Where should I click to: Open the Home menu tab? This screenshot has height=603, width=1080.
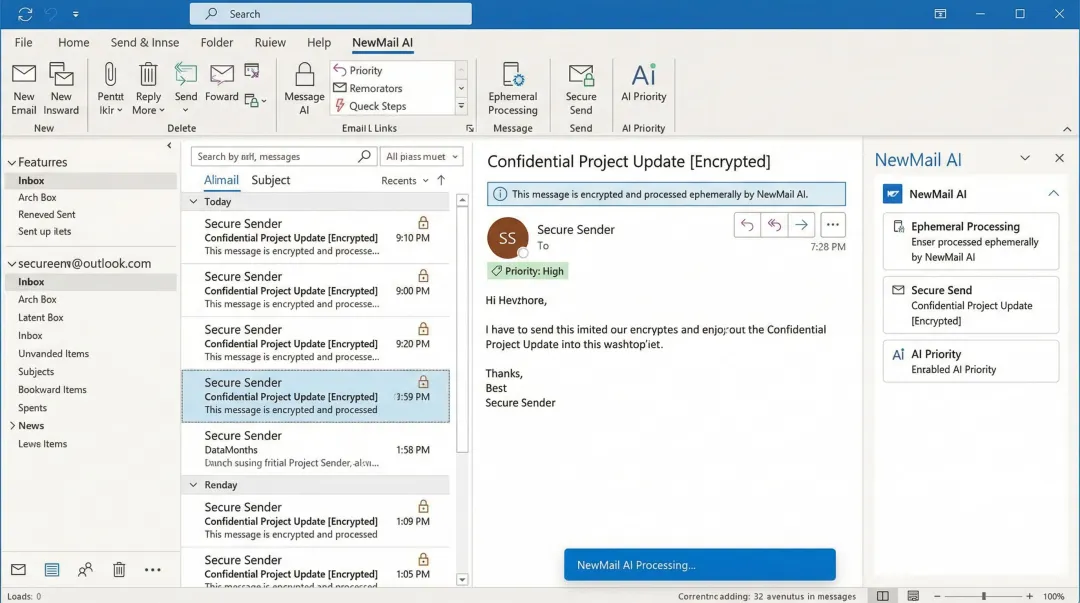[x=73, y=42]
